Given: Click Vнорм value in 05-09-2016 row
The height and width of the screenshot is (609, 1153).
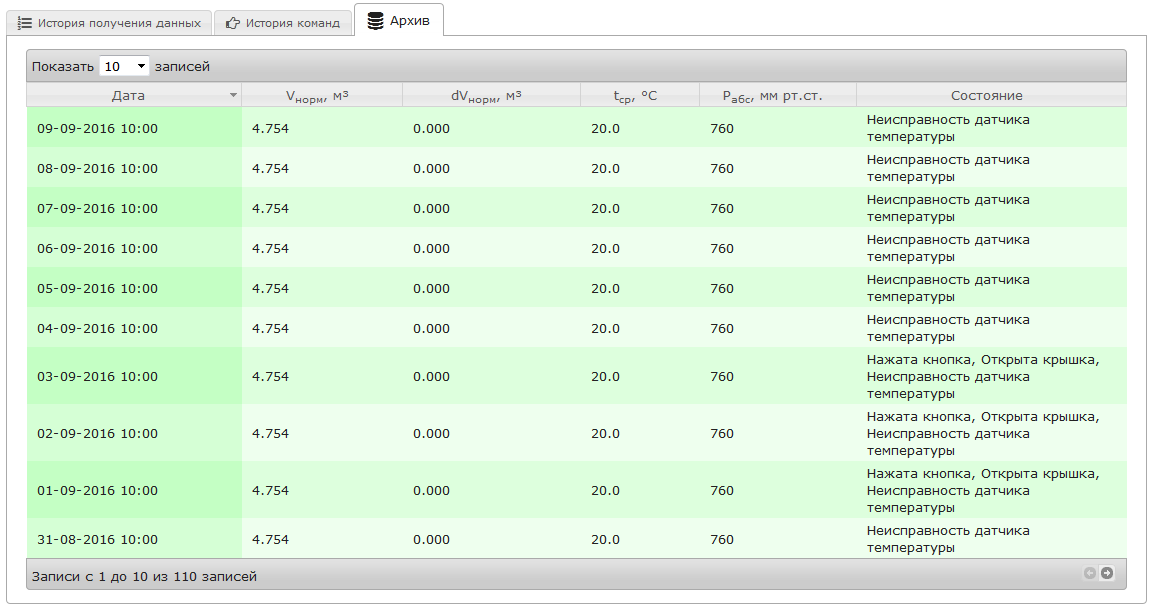Looking at the screenshot, I should click(x=270, y=289).
